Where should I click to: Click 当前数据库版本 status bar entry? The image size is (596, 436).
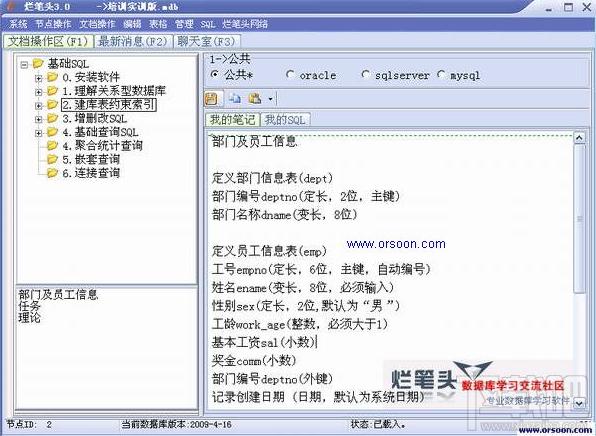coord(176,425)
